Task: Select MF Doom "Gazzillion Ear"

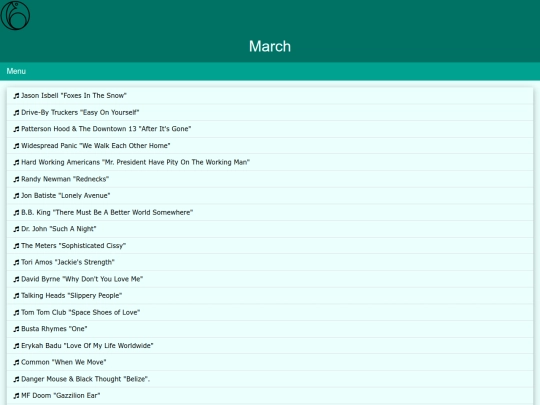Action: (x=270, y=396)
